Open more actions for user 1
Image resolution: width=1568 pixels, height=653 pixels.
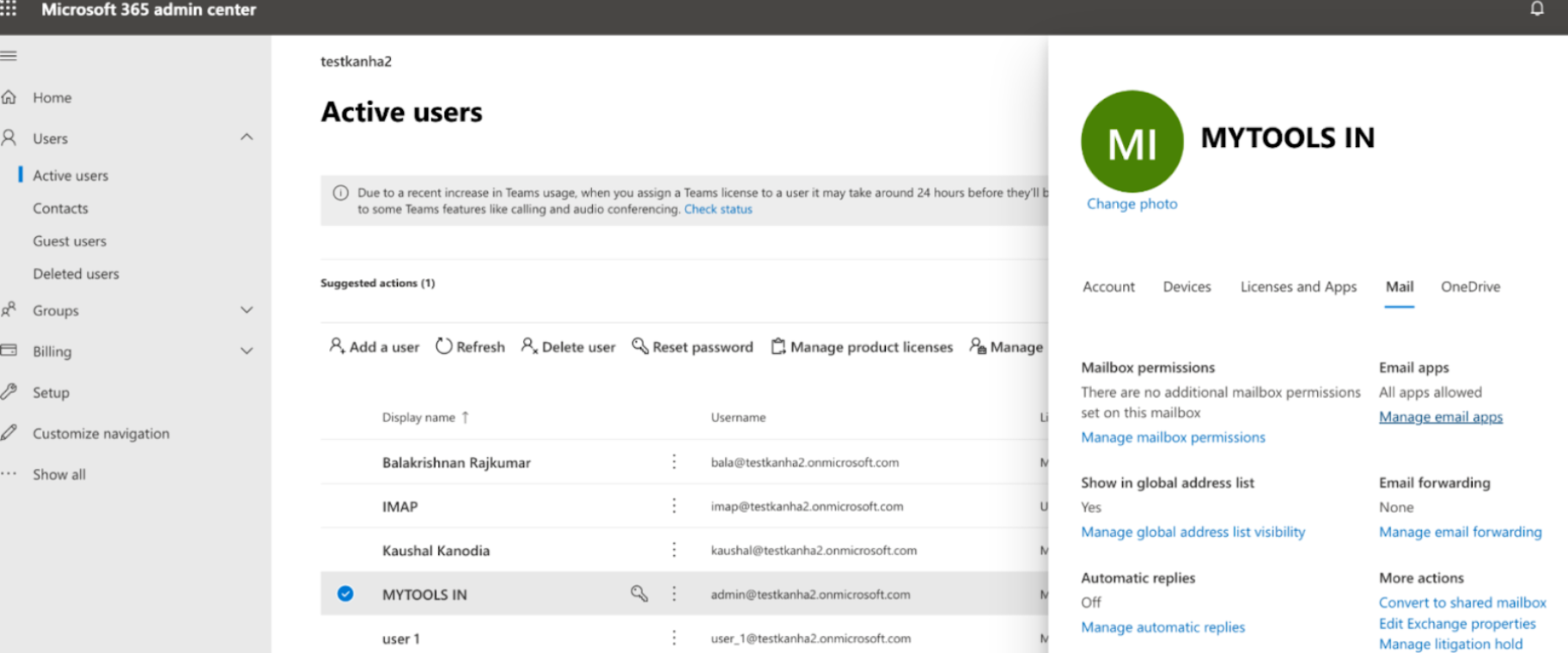tap(674, 638)
